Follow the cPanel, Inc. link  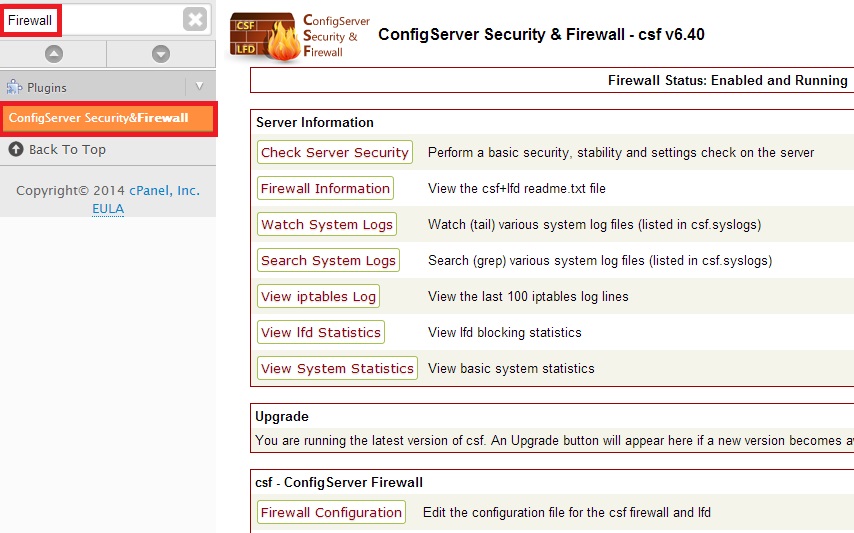(x=164, y=190)
